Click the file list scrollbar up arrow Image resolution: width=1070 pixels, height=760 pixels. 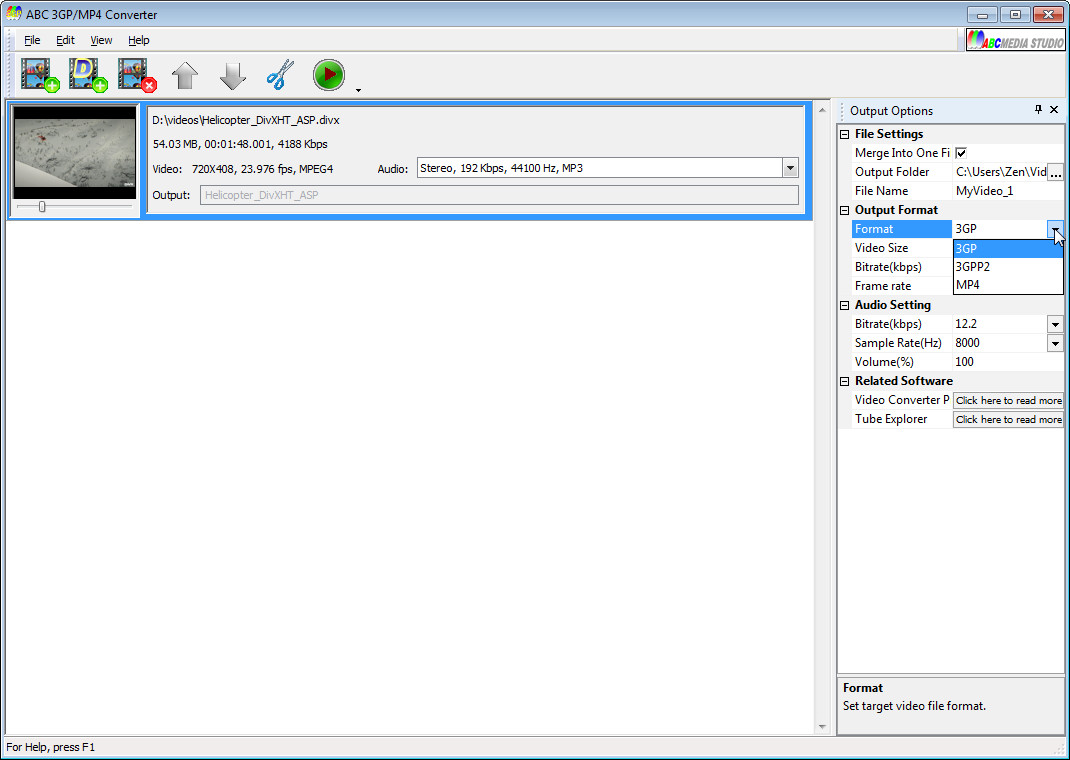click(822, 110)
